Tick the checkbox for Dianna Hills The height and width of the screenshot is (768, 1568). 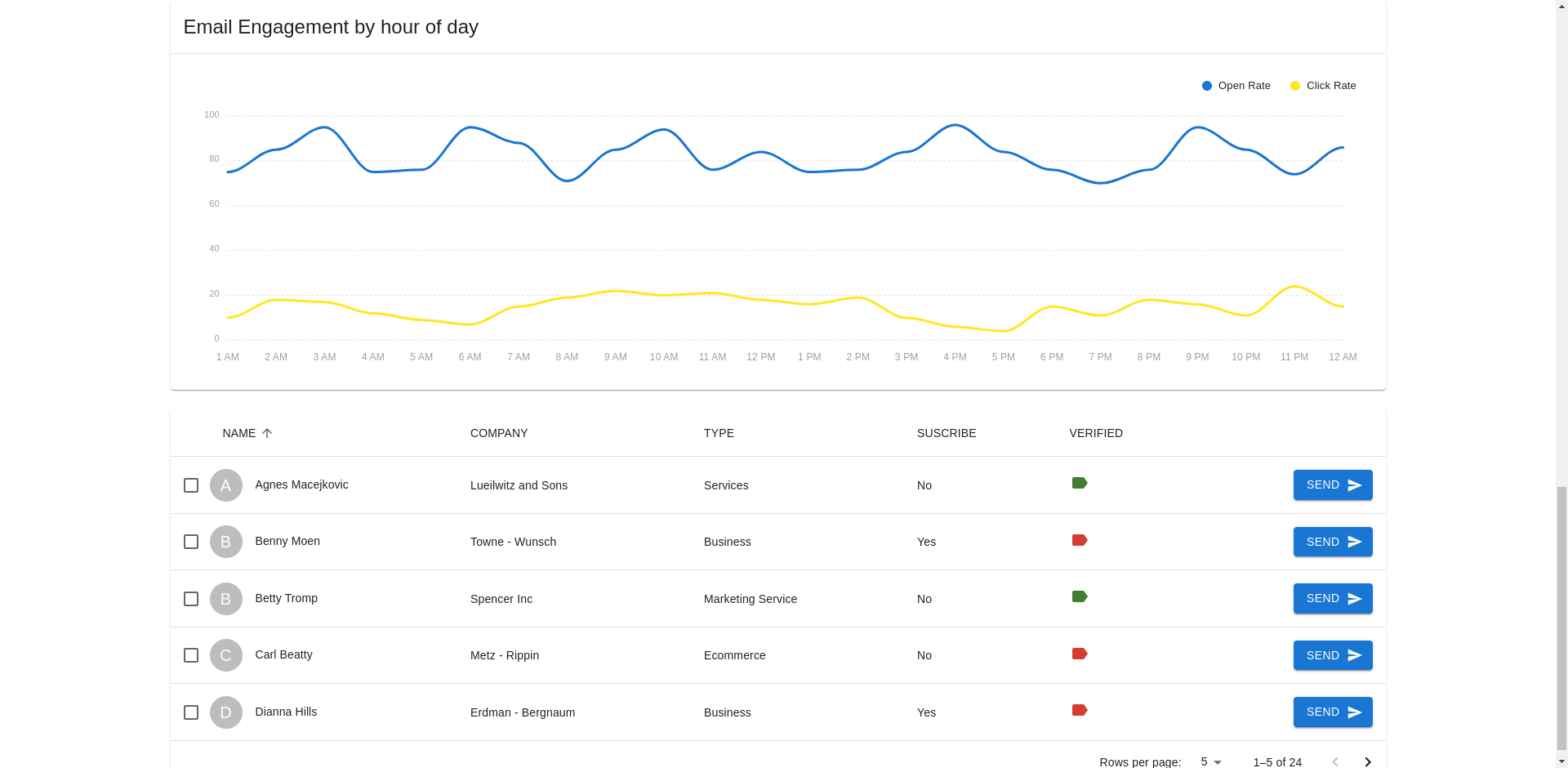click(x=190, y=712)
